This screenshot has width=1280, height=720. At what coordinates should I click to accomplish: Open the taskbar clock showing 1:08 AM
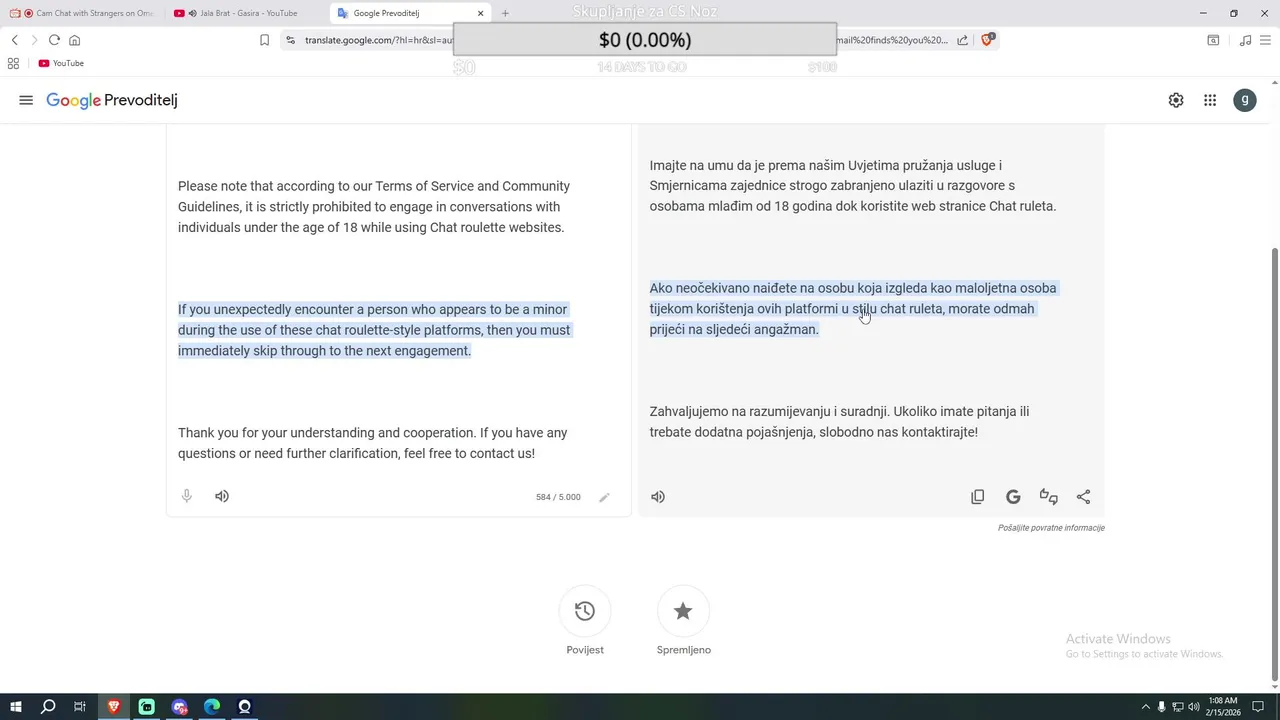[1223, 707]
